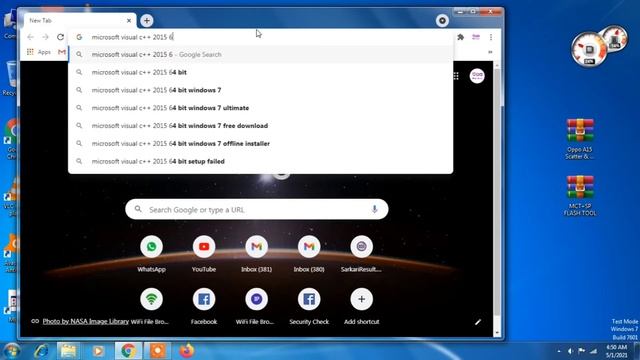Image resolution: width=640 pixels, height=360 pixels.
Task: Click the browser back arrow
Action: click(31, 37)
